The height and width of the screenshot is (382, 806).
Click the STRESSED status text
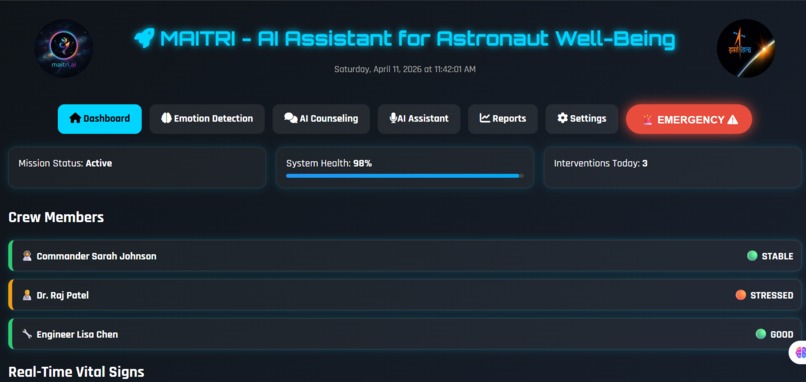[x=772, y=296]
